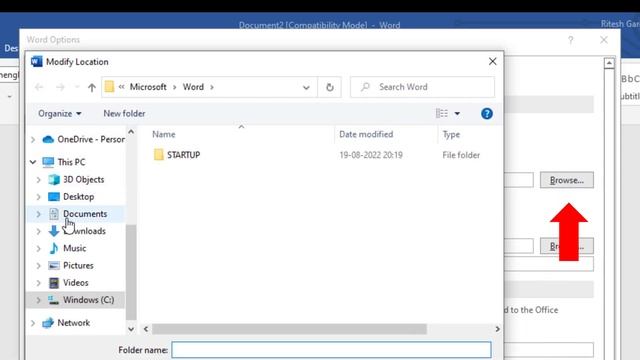Click the Downloads arrow icon
640x360 pixels.
coord(54,231)
